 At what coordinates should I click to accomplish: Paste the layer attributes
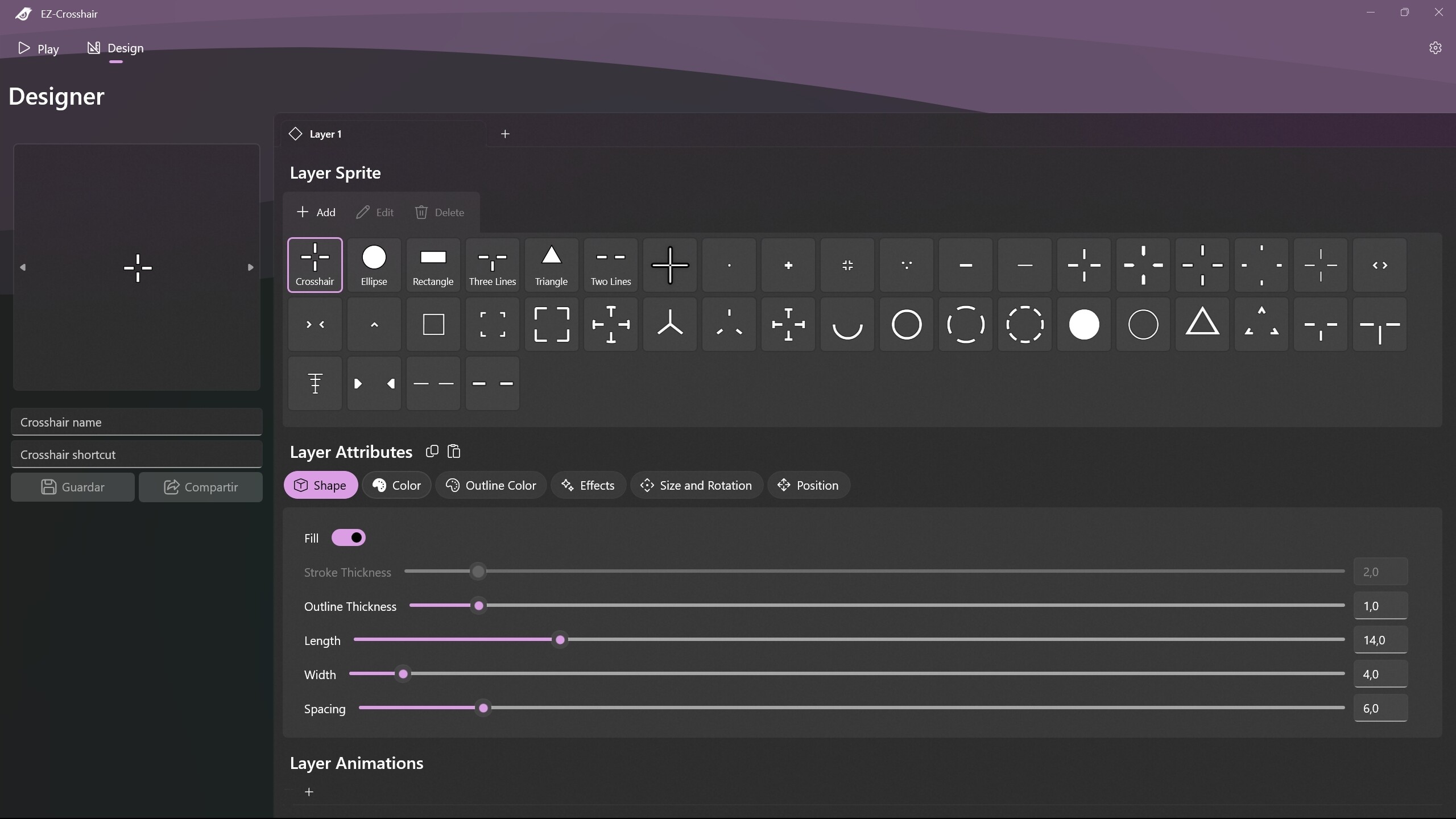coord(453,451)
